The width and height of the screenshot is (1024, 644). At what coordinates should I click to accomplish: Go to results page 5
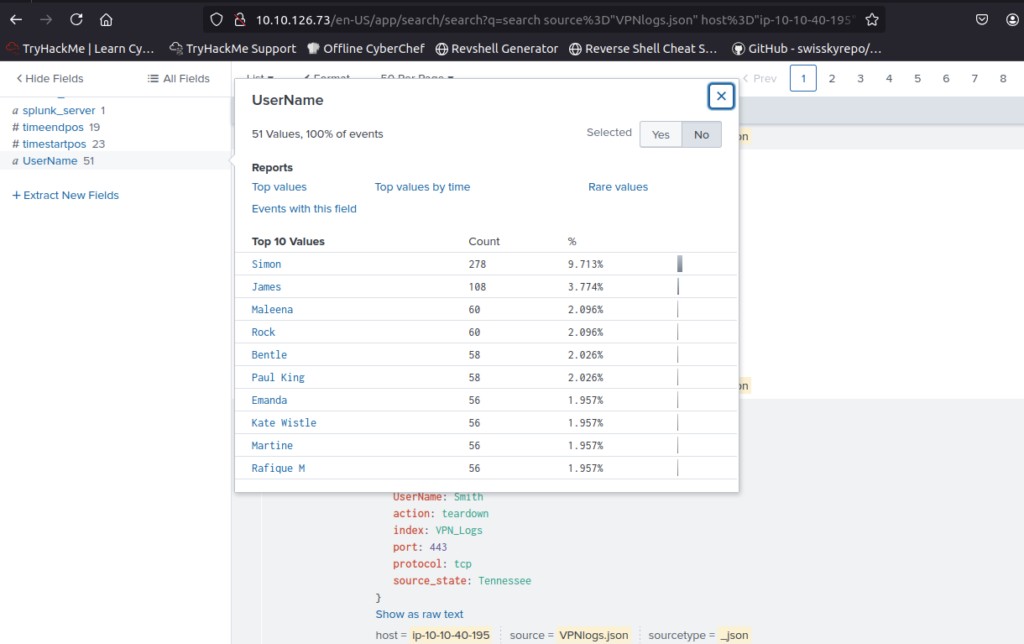(x=918, y=78)
